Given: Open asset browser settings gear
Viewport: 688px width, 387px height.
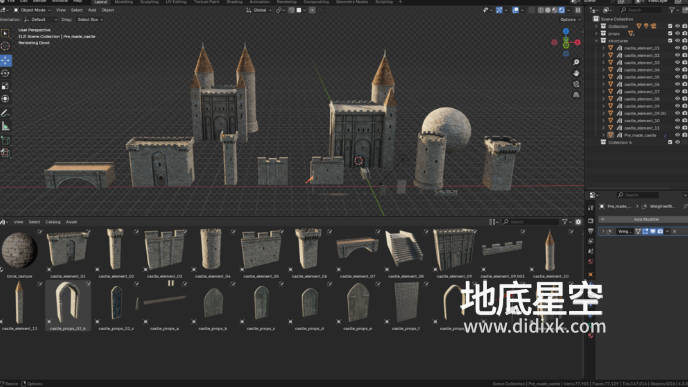Looking at the screenshot, I should (x=578, y=222).
